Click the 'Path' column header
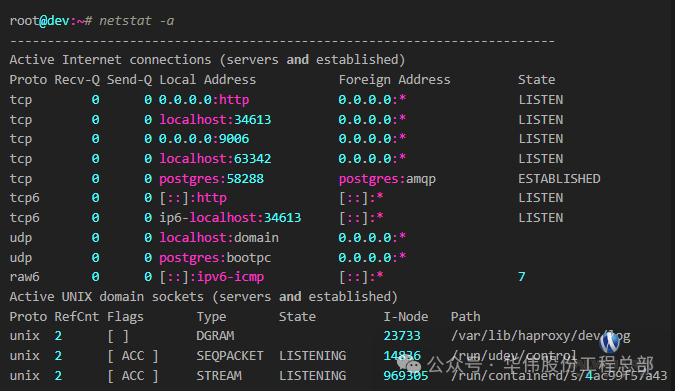This screenshot has width=675, height=391. (x=466, y=317)
